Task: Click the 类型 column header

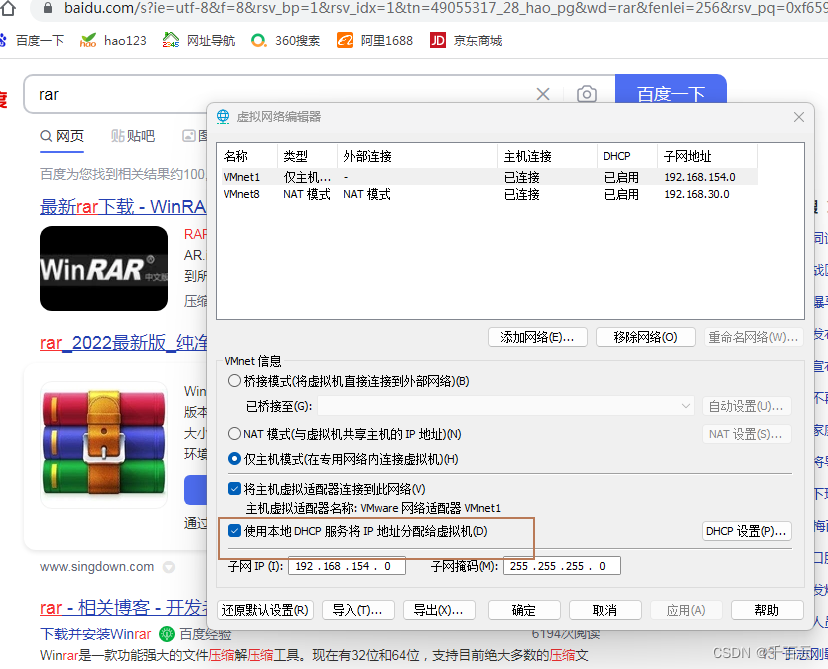Action: [307, 156]
